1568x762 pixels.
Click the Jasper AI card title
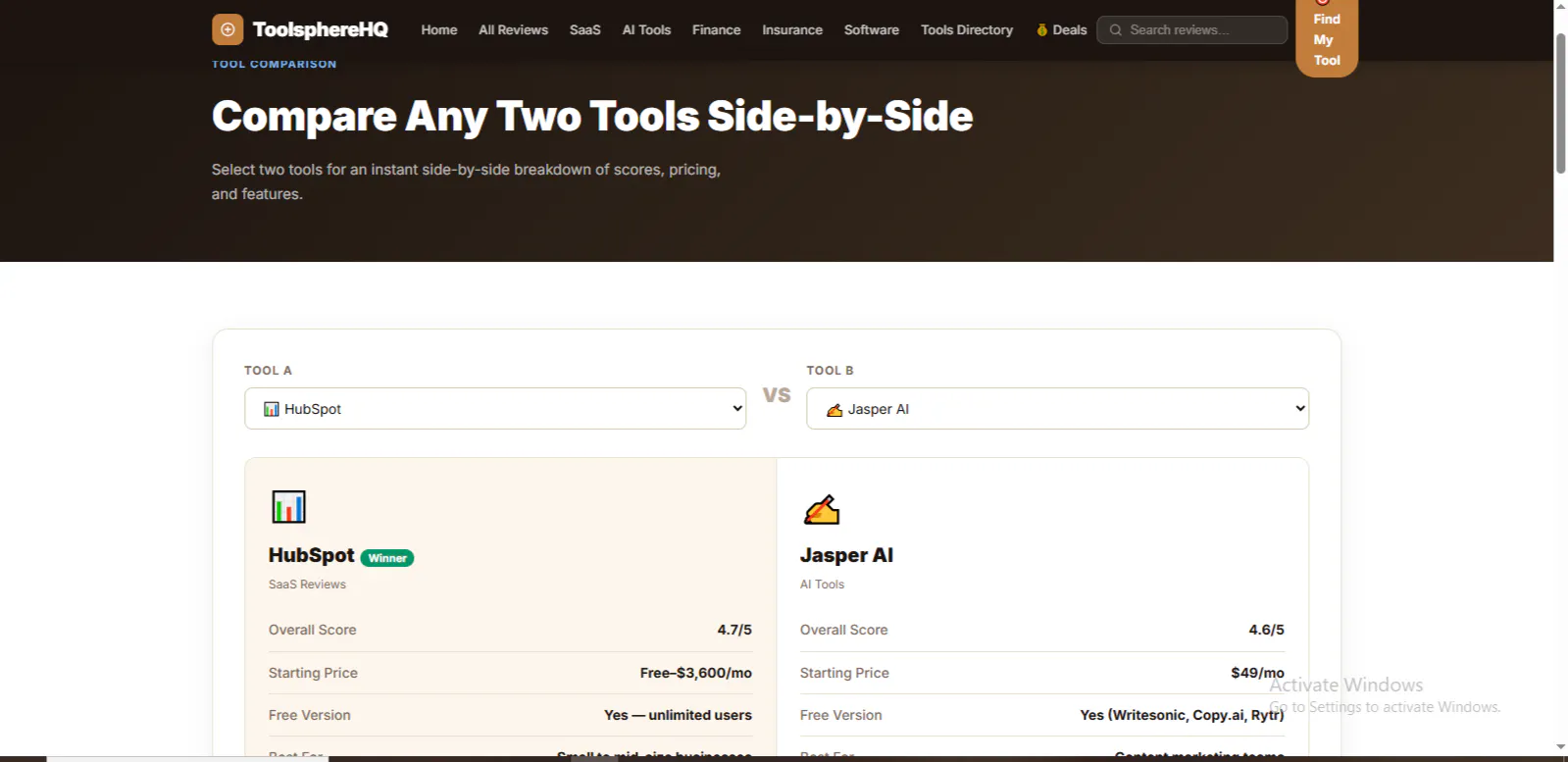pyautogui.click(x=846, y=555)
